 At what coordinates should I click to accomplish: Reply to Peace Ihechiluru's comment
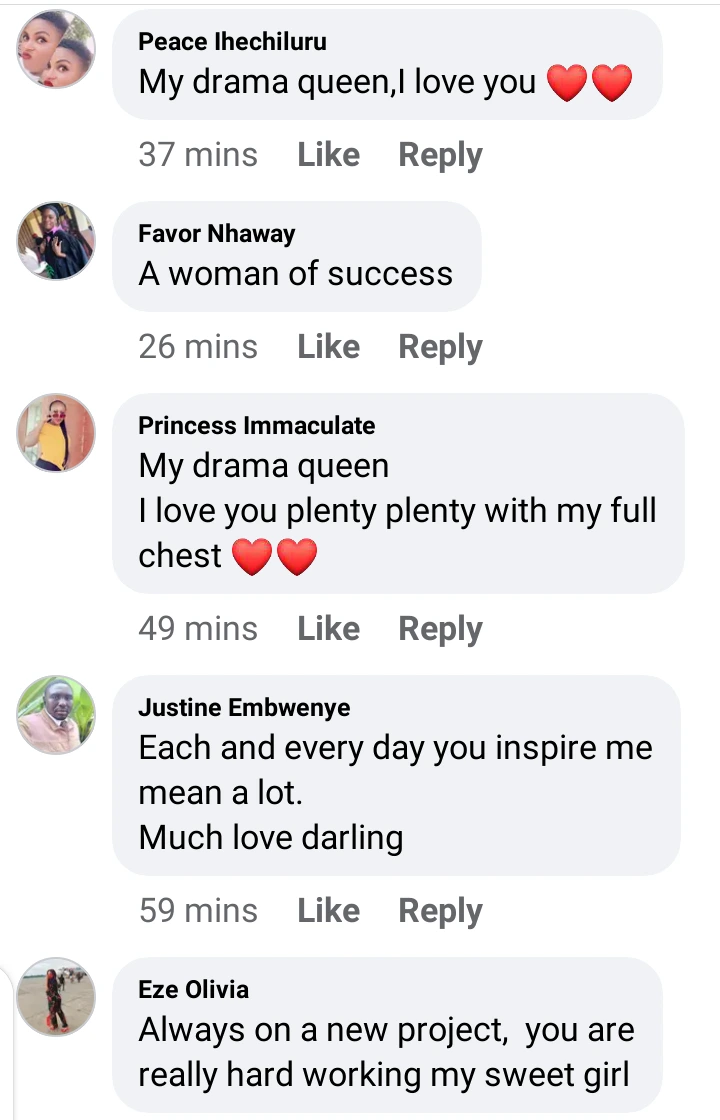tap(440, 155)
